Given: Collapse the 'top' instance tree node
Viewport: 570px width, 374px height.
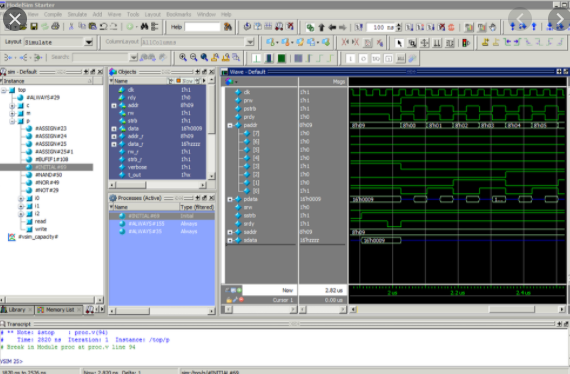Looking at the screenshot, I should tap(4, 90).
